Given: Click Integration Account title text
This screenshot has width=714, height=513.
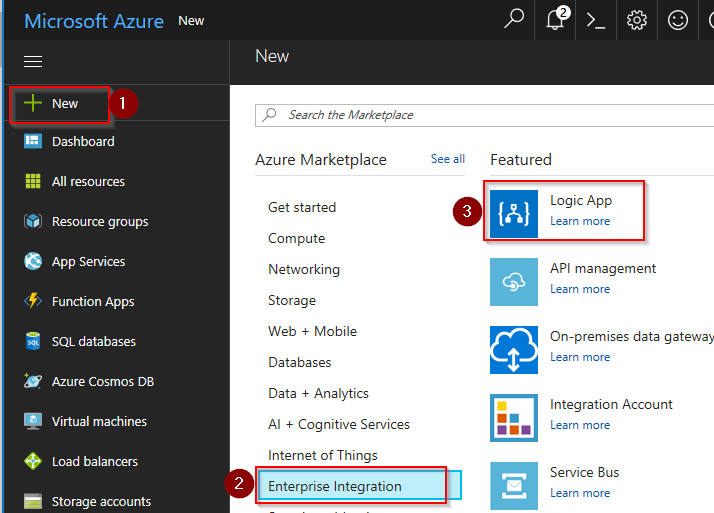Looking at the screenshot, I should coord(611,404).
